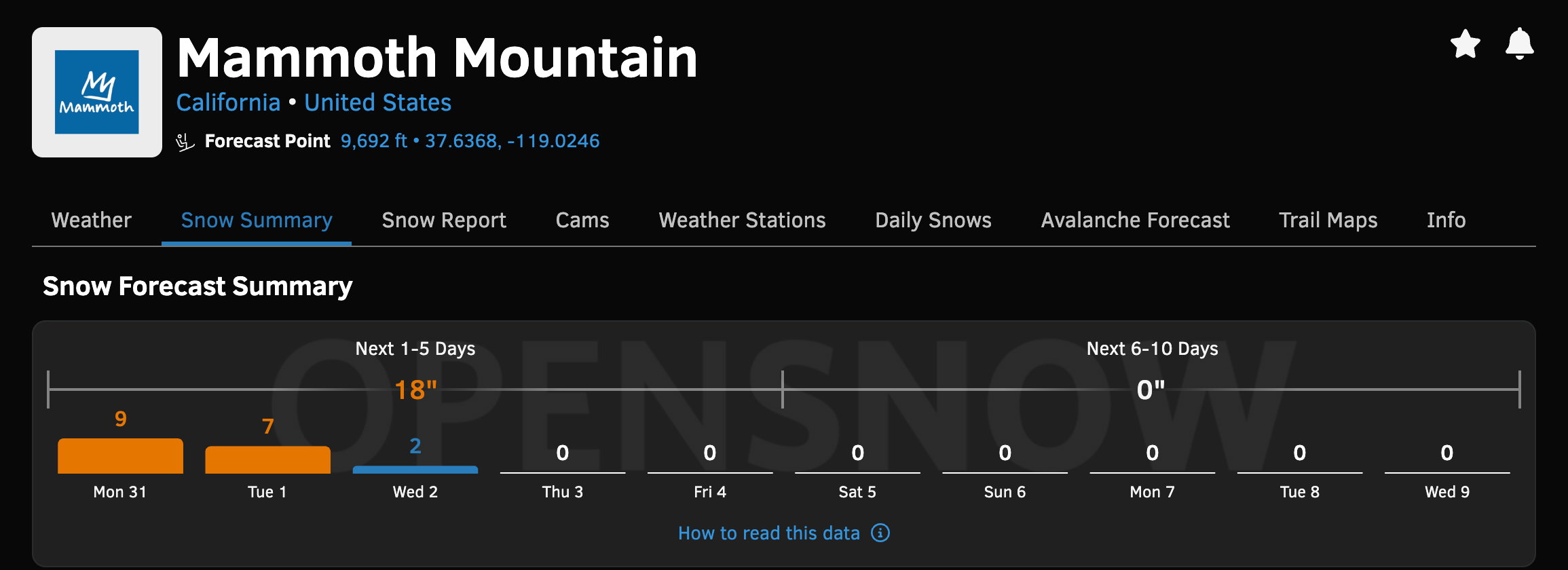Select the Fri 4 day label

coord(710,492)
